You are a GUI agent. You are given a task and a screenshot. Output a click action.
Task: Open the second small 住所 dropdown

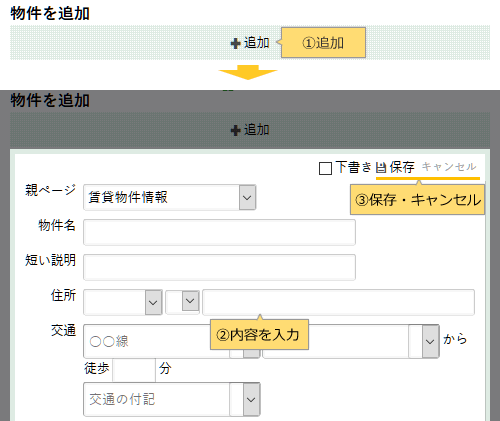pos(183,302)
